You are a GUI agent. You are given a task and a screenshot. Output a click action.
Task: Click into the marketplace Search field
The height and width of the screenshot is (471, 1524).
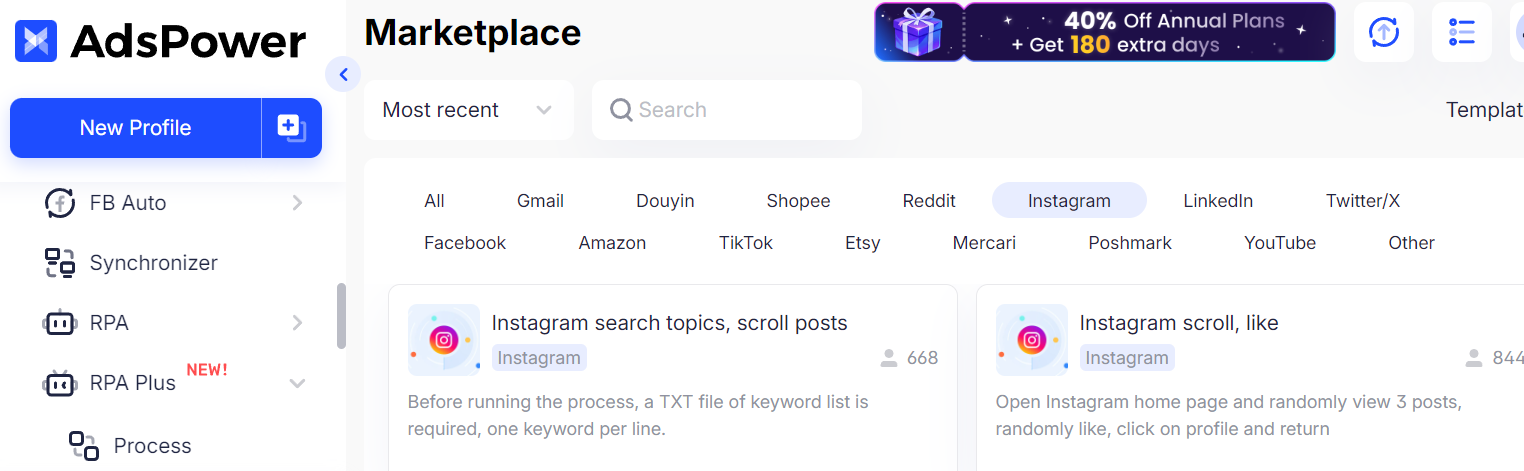pyautogui.click(x=727, y=110)
